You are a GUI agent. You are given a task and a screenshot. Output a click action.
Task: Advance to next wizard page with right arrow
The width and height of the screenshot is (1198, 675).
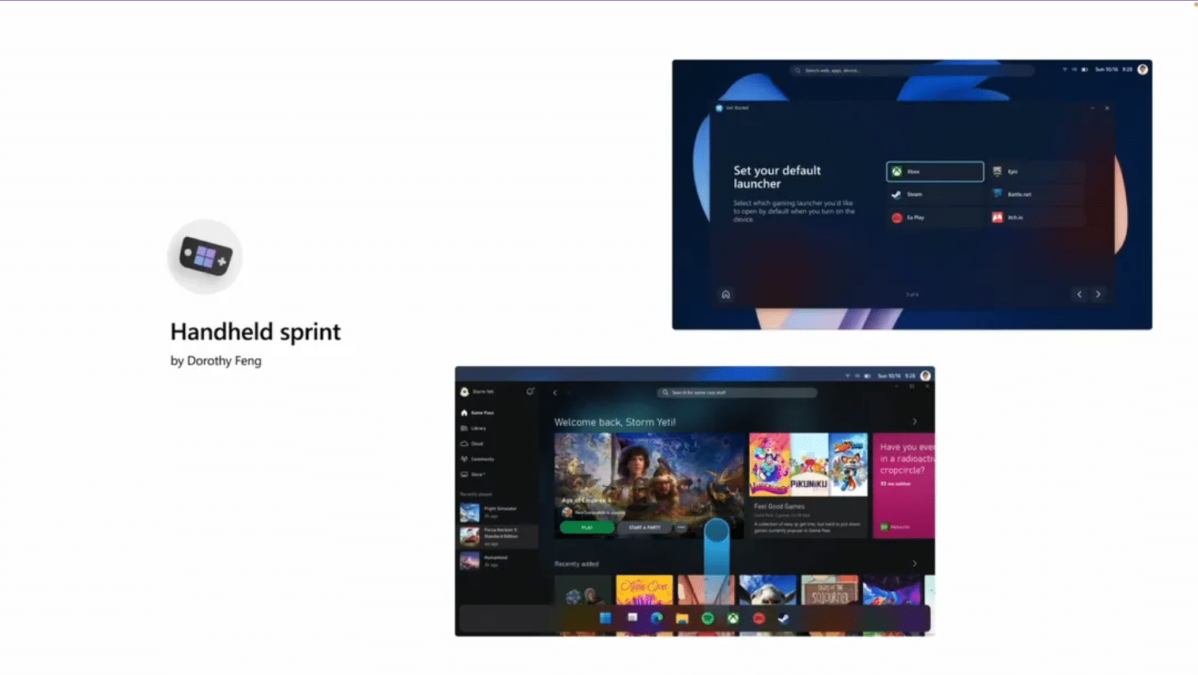click(1098, 294)
